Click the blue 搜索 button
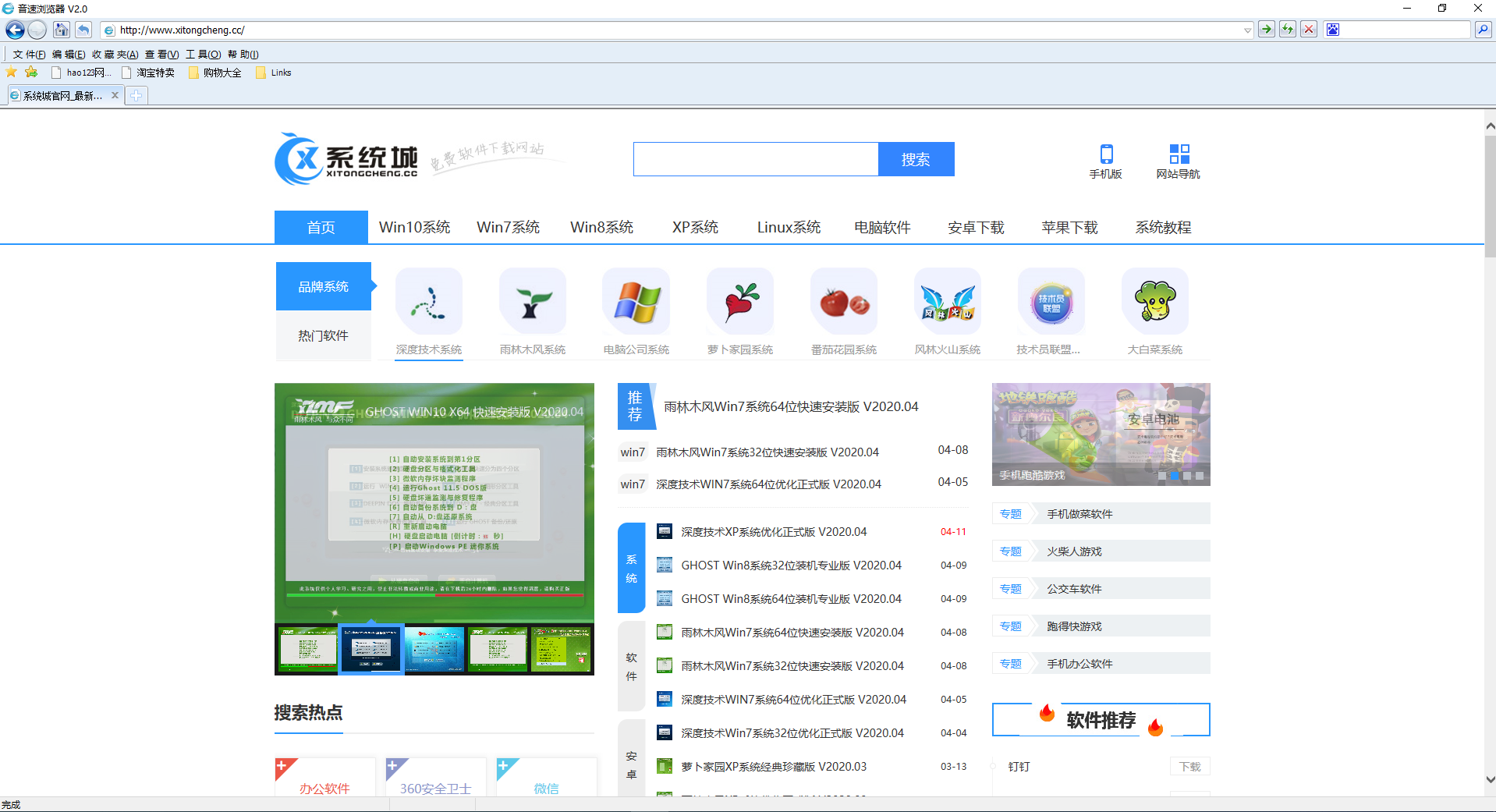 (916, 159)
